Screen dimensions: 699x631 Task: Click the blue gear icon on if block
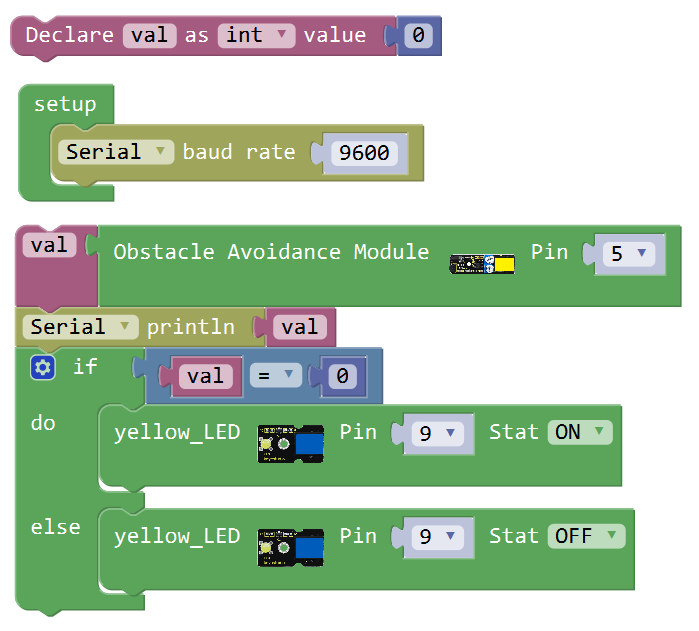[43, 367]
